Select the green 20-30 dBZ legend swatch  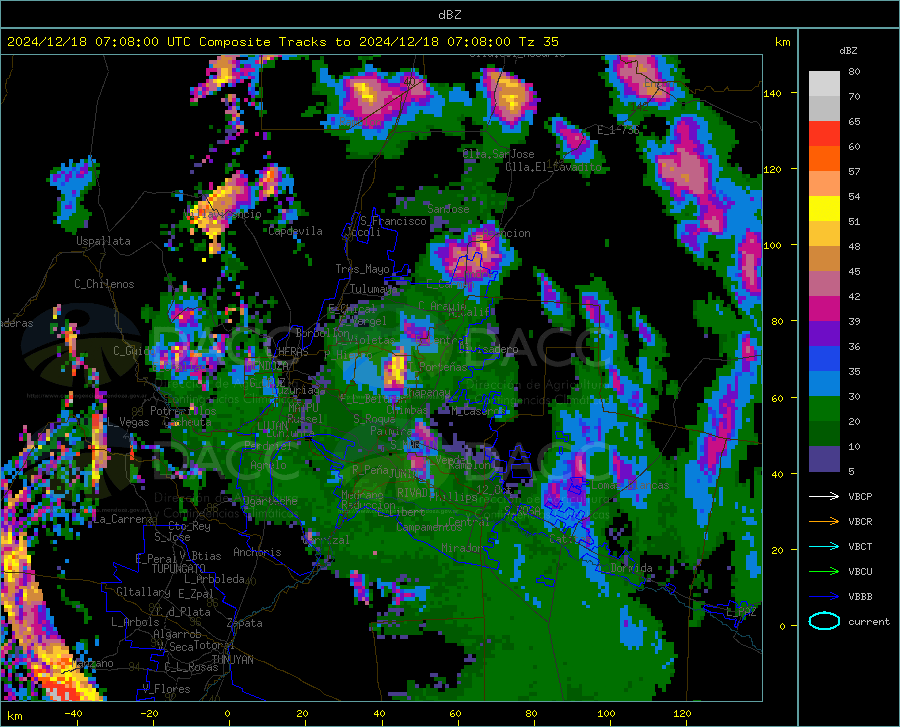[824, 409]
